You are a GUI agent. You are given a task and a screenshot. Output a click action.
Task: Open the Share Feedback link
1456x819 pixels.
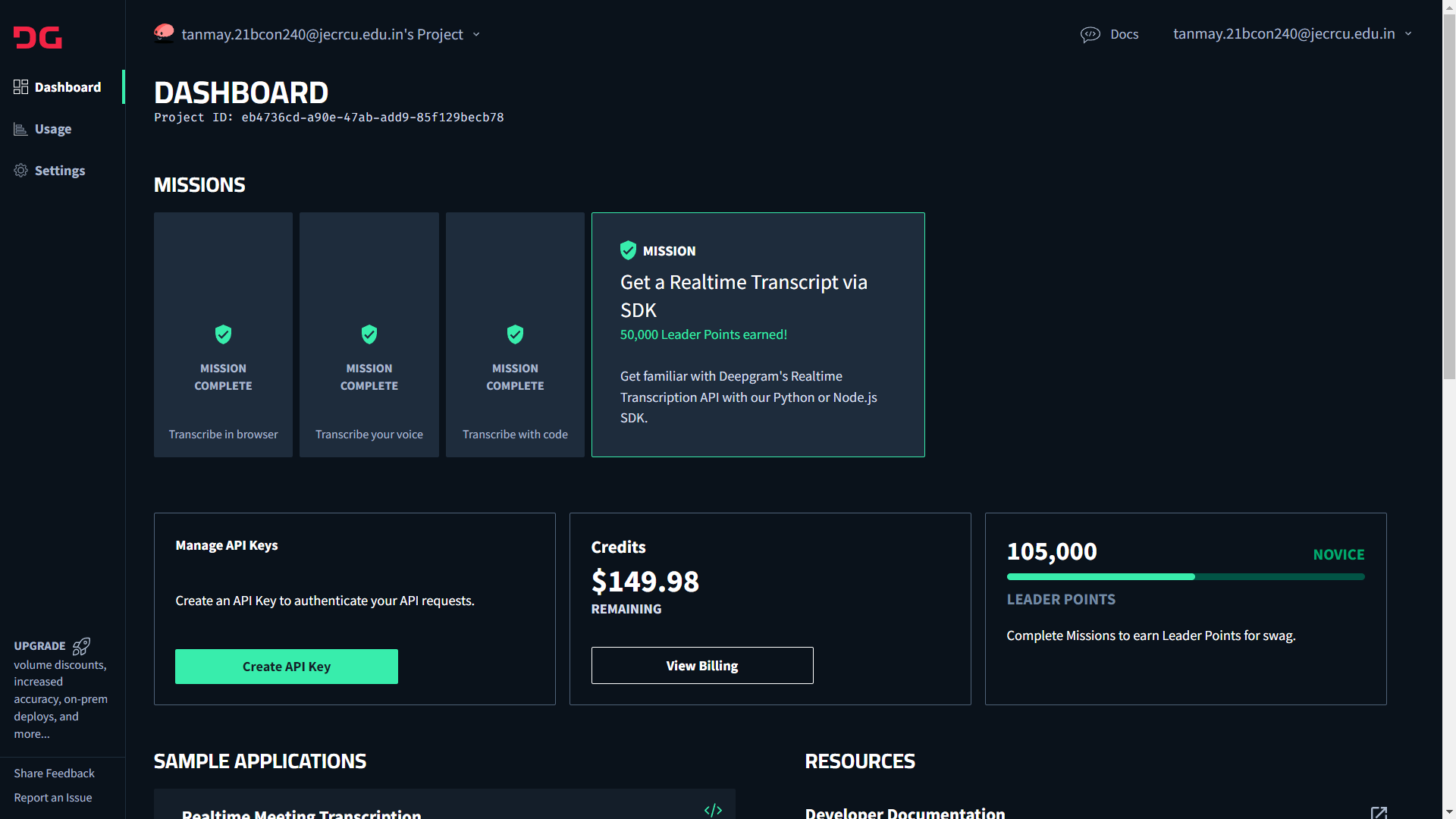(x=54, y=773)
